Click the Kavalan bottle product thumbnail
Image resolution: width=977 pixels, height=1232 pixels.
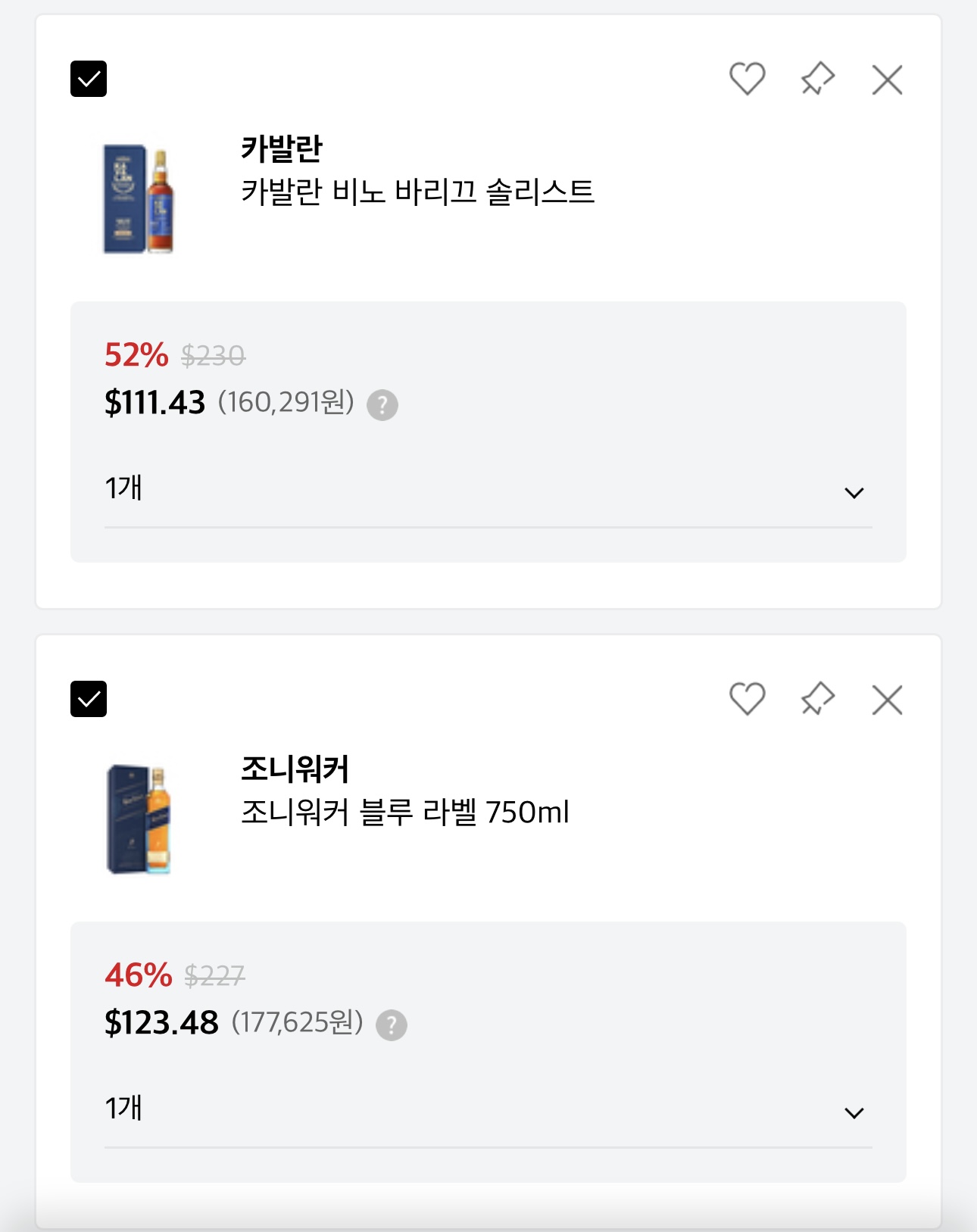pyautogui.click(x=139, y=198)
